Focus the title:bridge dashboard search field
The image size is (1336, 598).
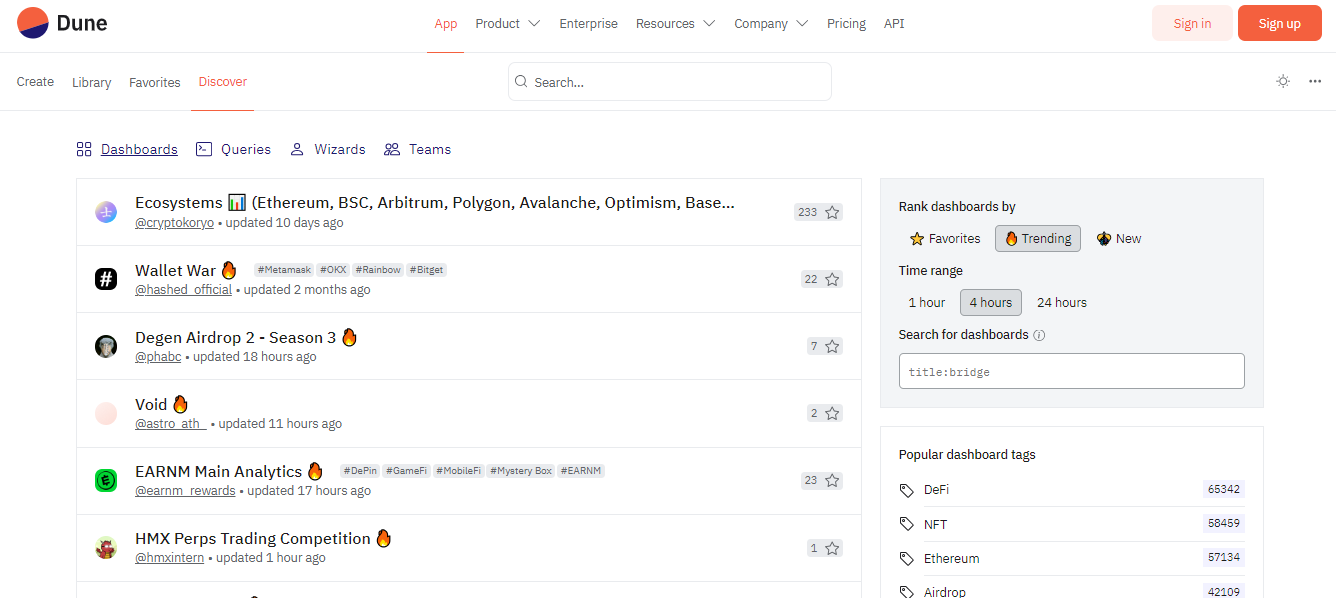click(1072, 371)
